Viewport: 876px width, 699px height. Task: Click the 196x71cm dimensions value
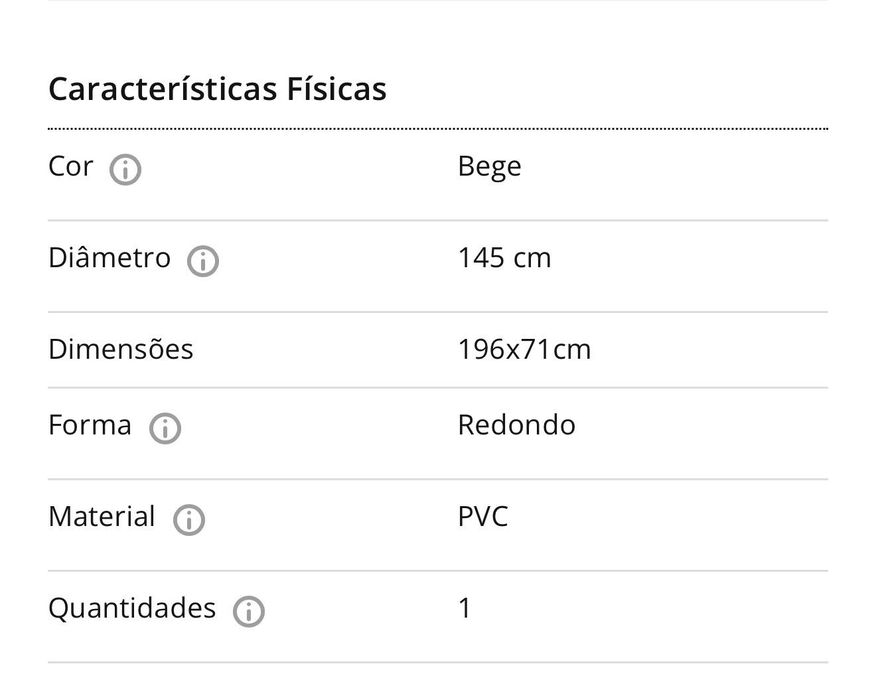[524, 349]
